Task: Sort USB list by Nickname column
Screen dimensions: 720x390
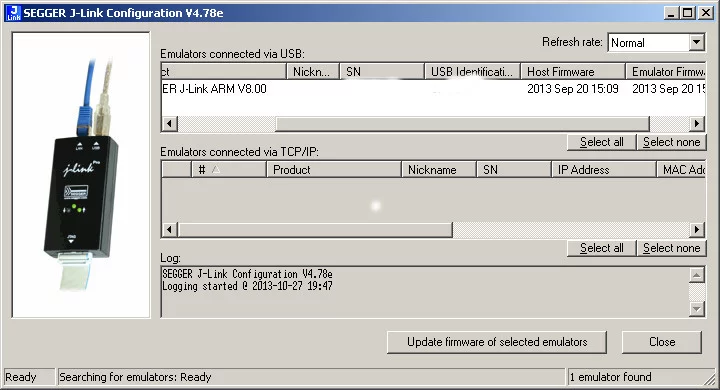Action: point(313,72)
